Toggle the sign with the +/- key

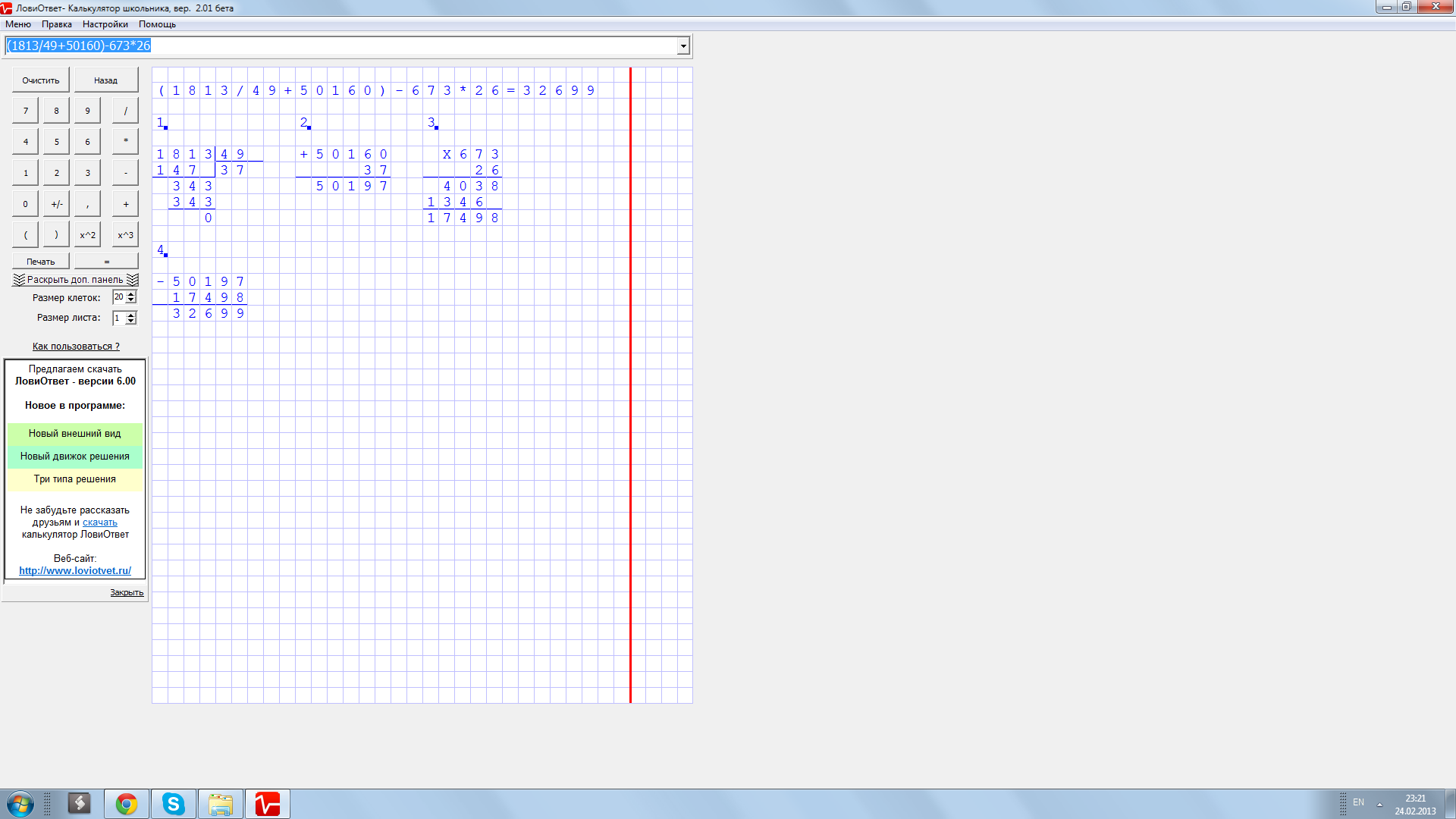tap(57, 204)
